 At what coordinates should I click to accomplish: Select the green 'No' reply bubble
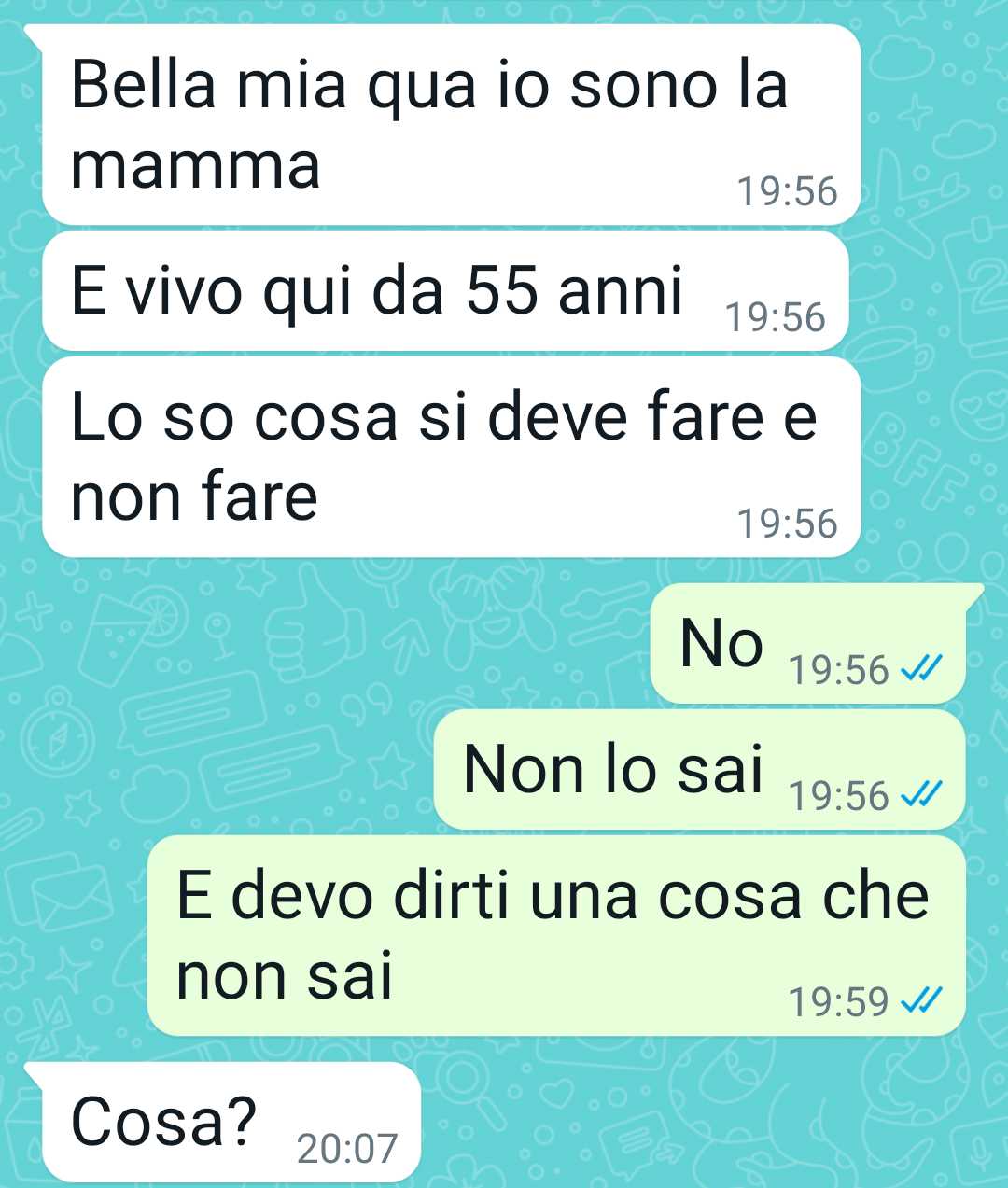click(808, 644)
